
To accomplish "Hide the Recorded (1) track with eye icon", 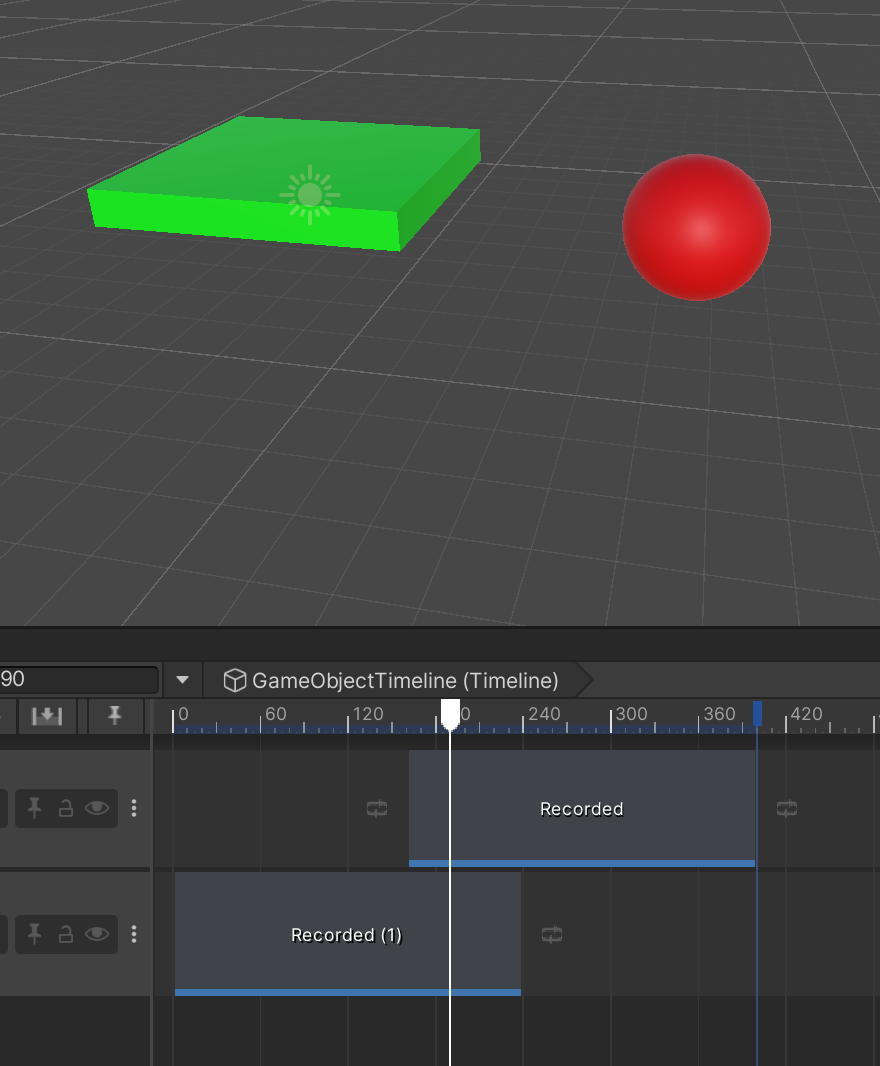I will 97,934.
